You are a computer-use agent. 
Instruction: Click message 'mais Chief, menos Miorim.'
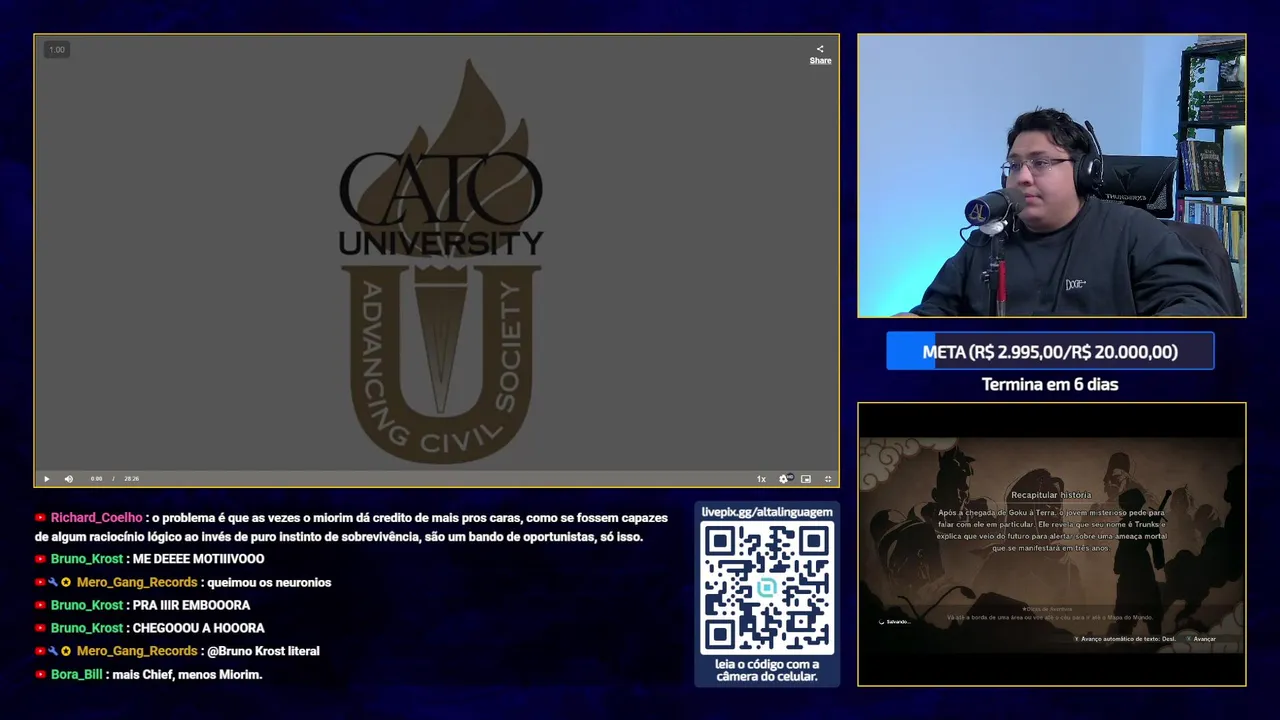pyautogui.click(x=187, y=675)
